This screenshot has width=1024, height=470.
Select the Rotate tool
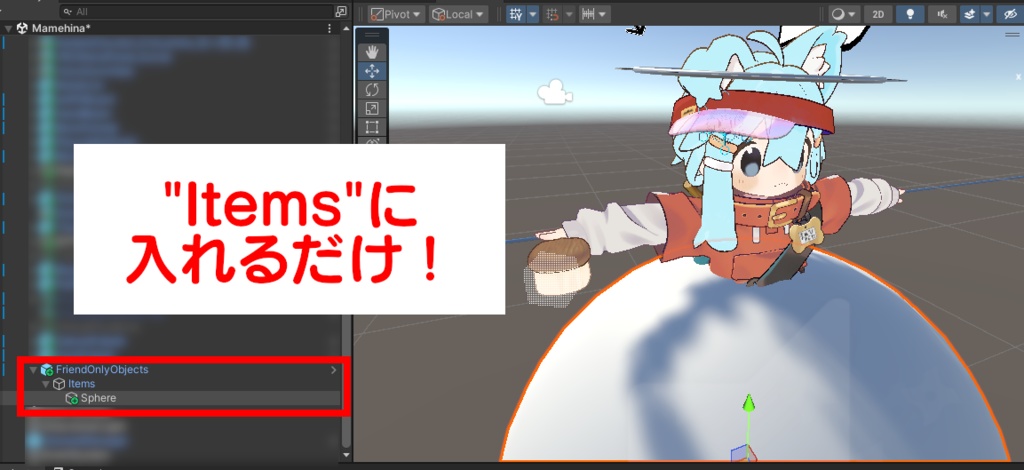(x=372, y=89)
